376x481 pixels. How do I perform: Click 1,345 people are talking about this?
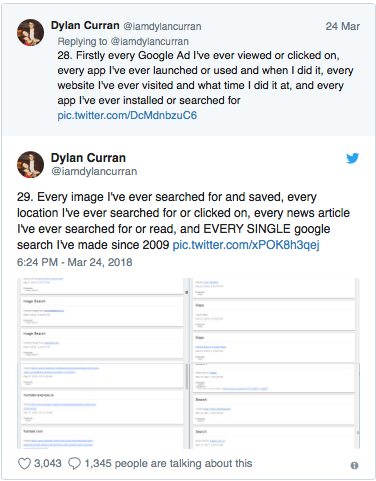point(168,464)
